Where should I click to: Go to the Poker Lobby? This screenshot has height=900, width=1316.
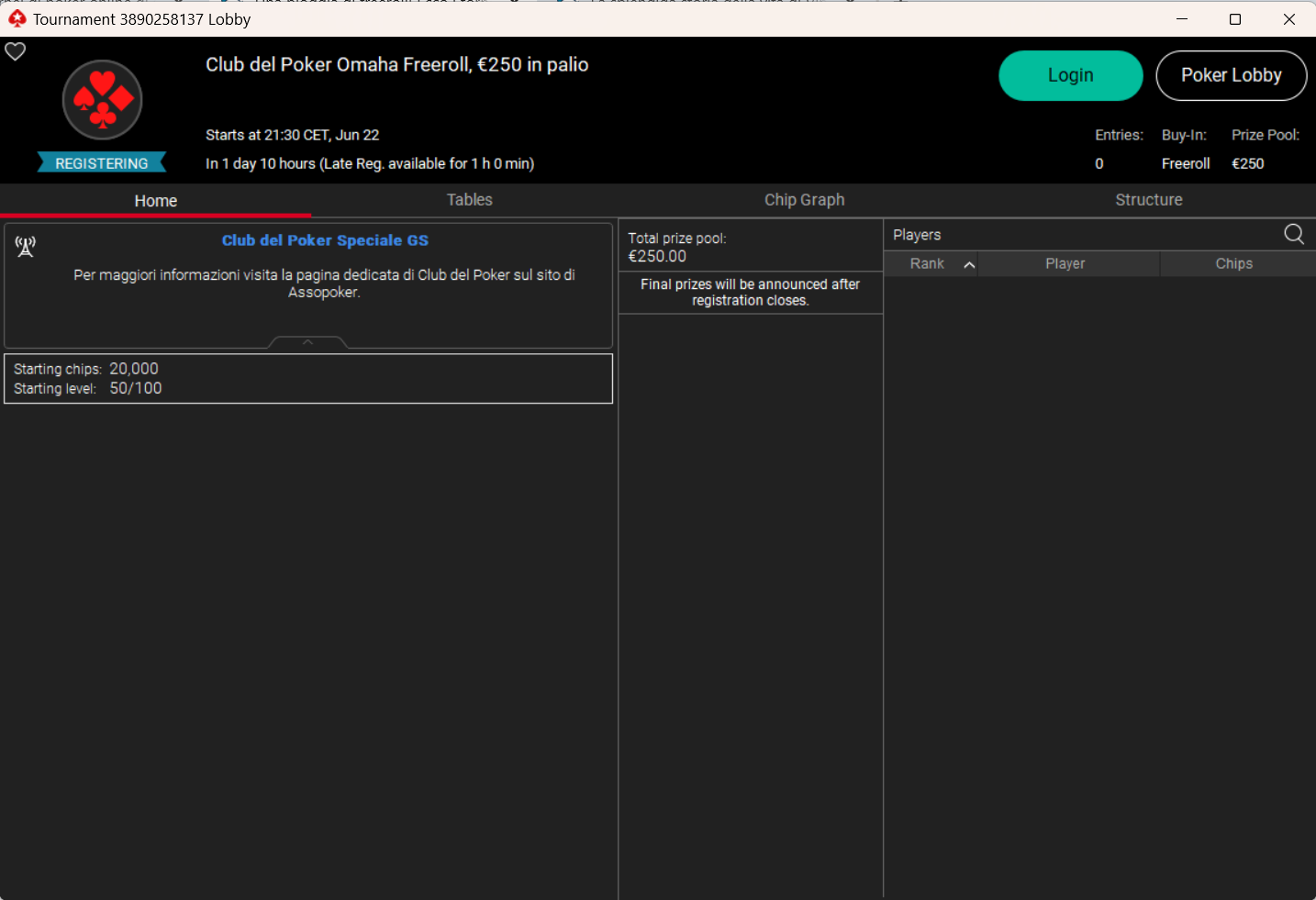tap(1231, 75)
